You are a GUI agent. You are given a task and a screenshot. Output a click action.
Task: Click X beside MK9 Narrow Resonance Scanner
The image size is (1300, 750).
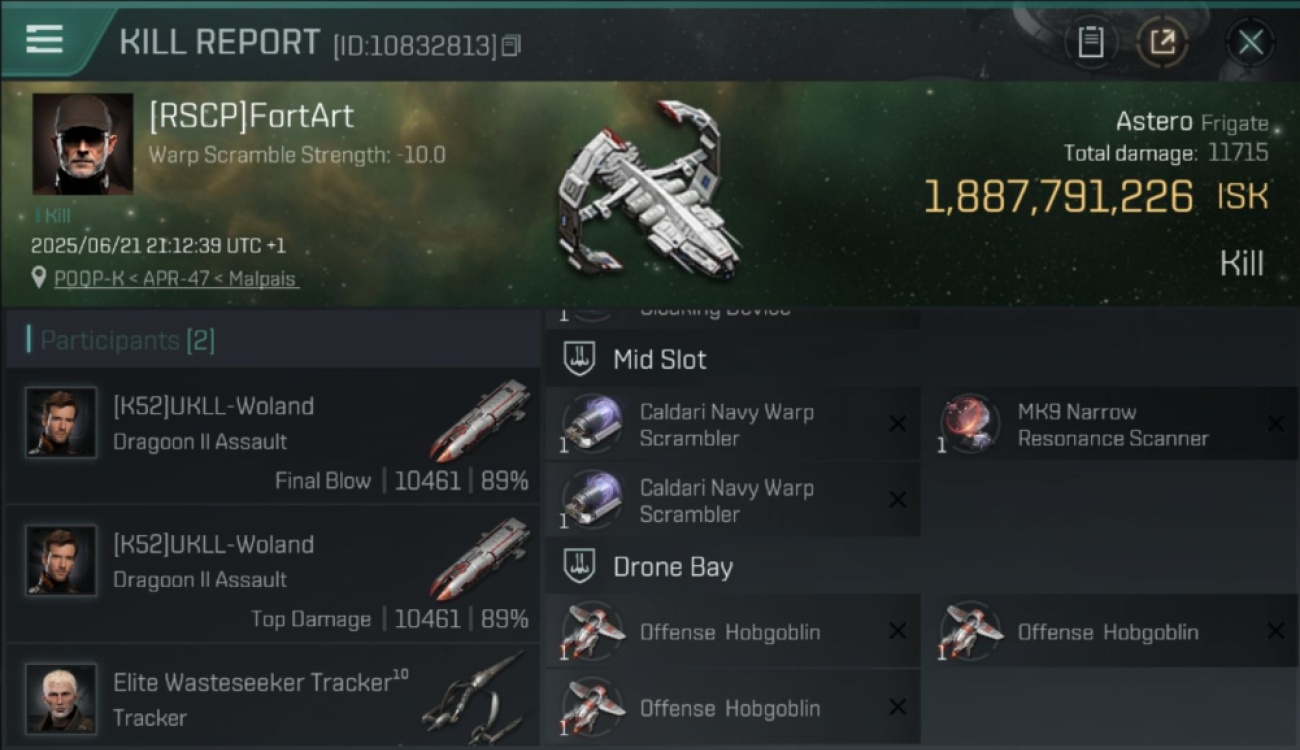point(1276,424)
